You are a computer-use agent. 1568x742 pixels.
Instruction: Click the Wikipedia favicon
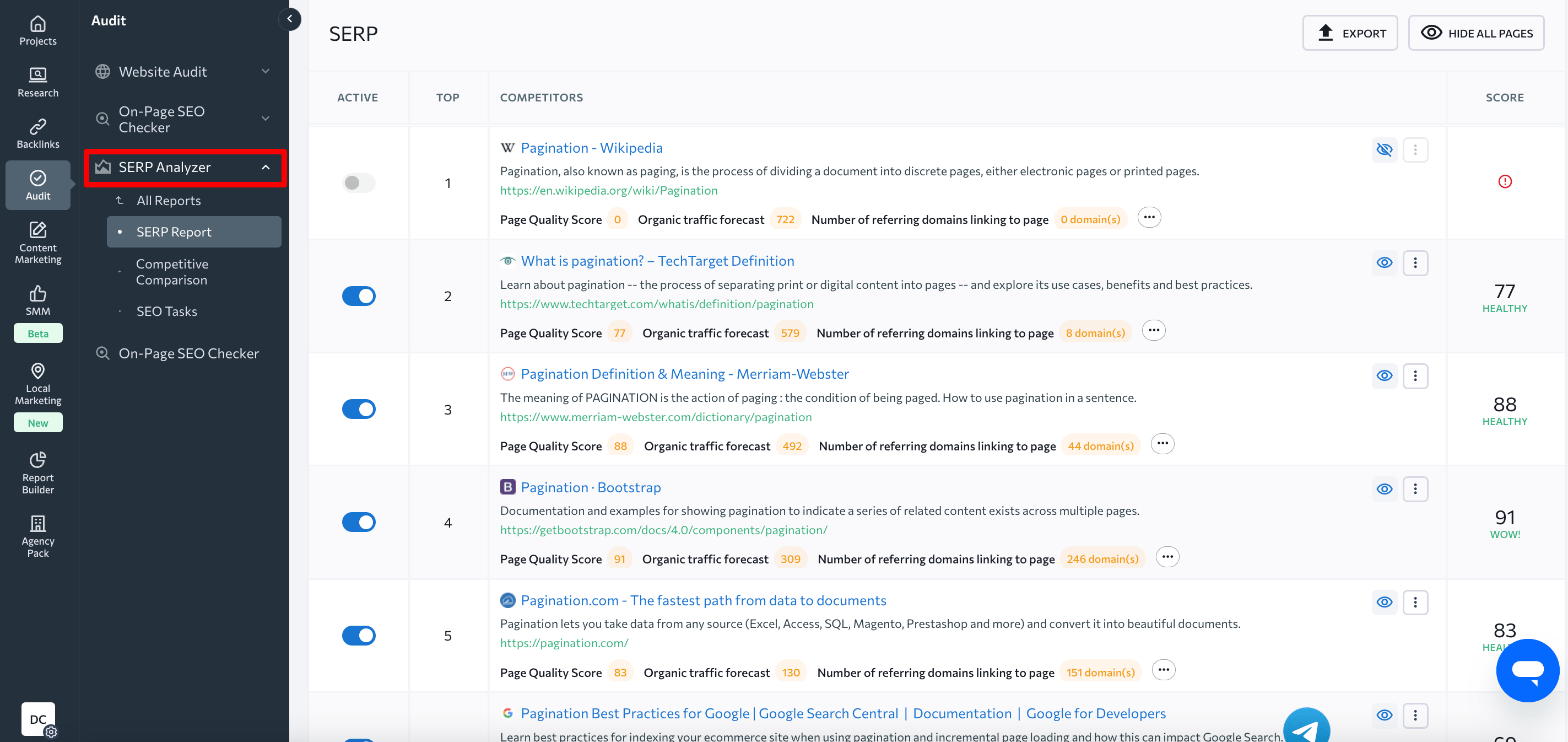point(507,147)
